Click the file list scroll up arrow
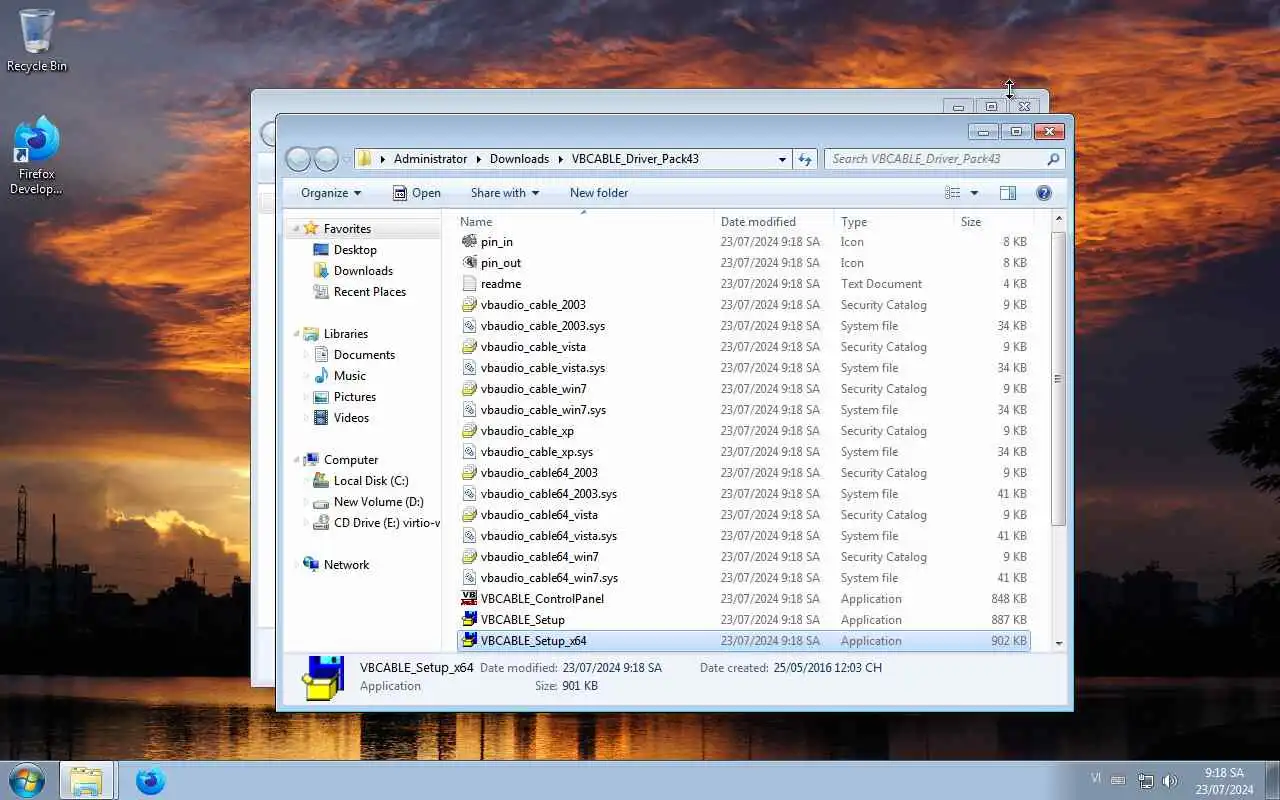Screen dimensions: 1280x800 (x=1058, y=220)
